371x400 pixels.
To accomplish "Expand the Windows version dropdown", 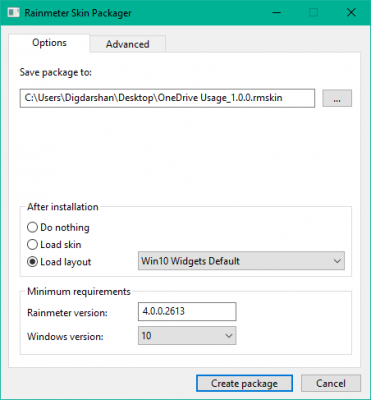I will coord(187,336).
